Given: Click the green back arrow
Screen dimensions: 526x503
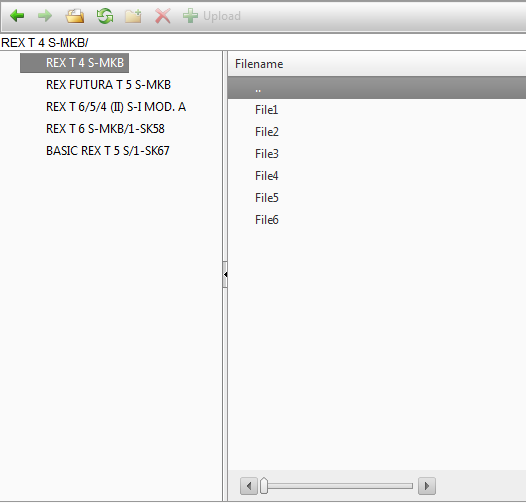Looking at the screenshot, I should 17,16.
